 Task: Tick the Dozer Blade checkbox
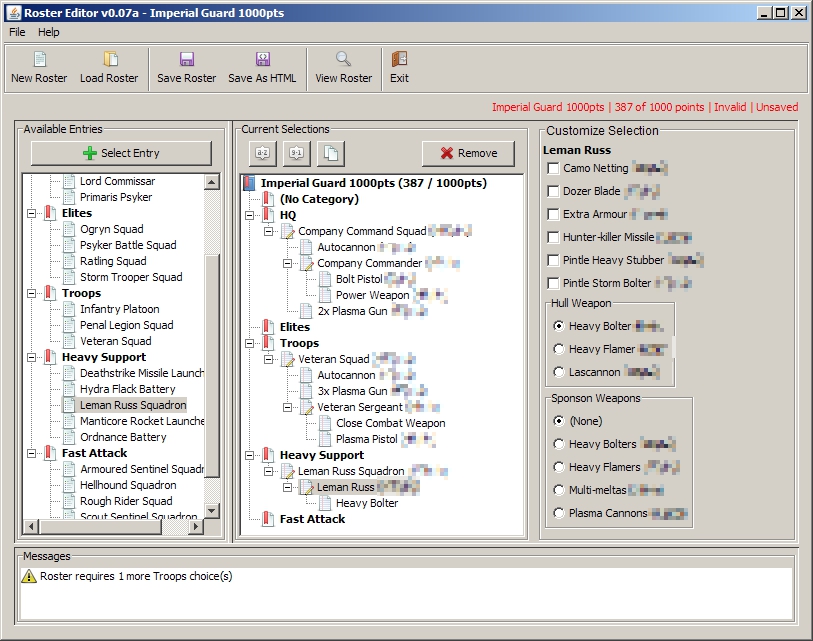(x=553, y=191)
